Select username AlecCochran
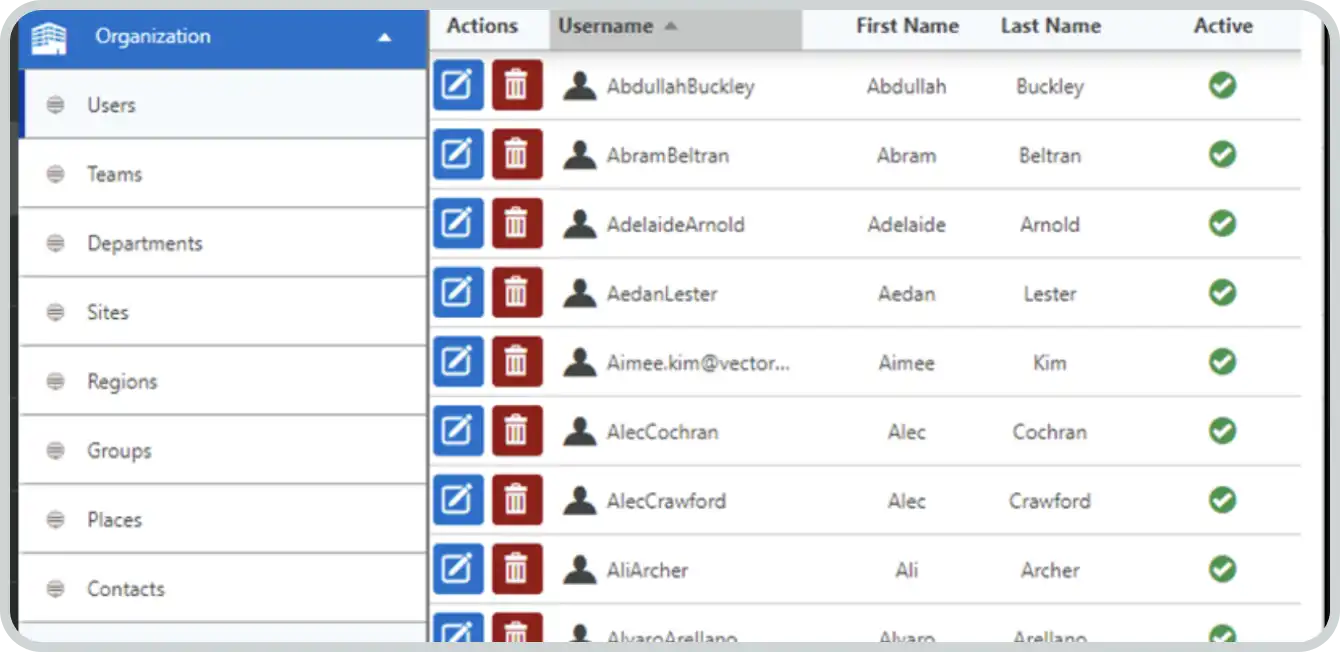Screen dimensions: 1340x652 [662, 432]
